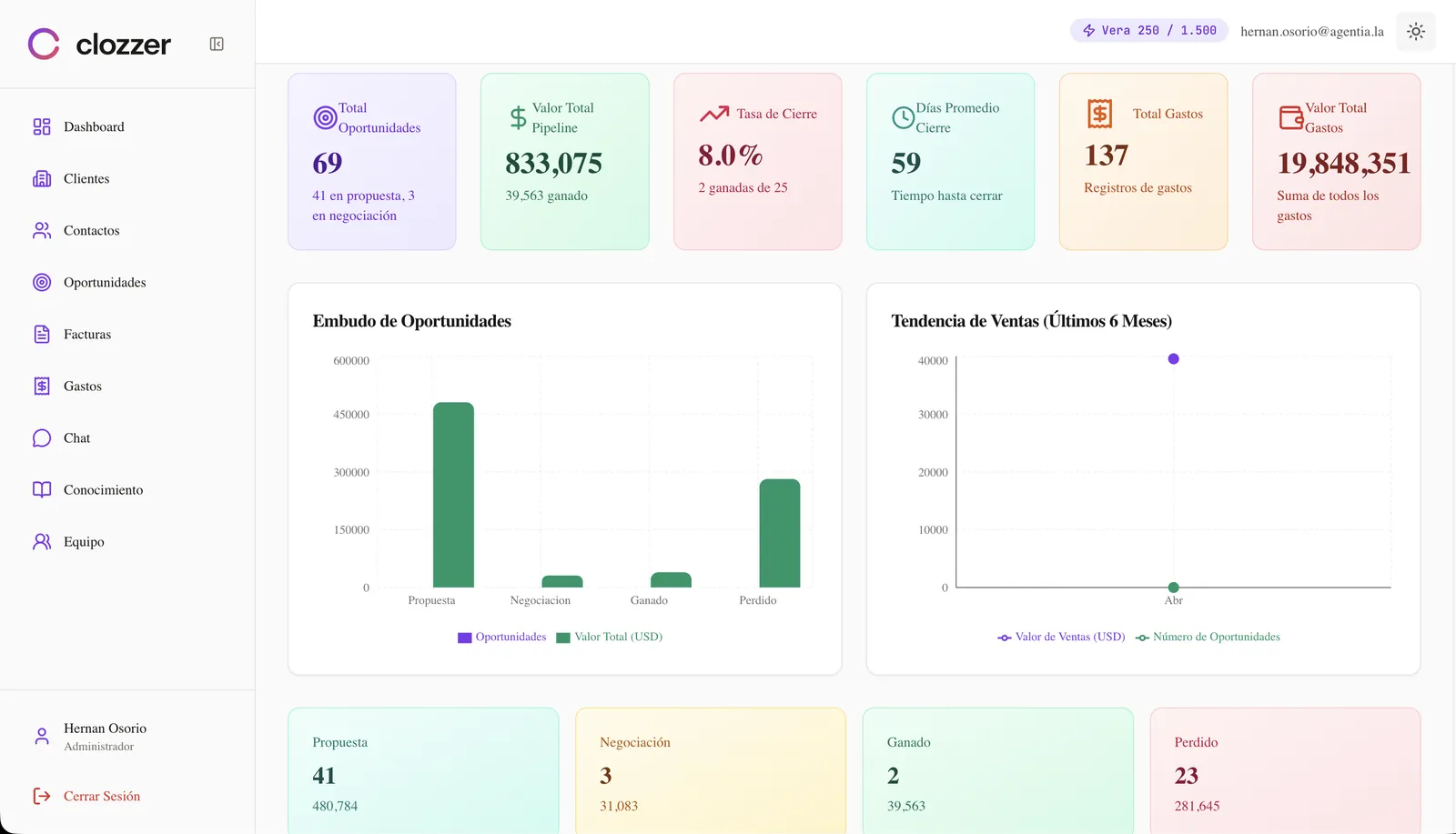Click the Conocimiento book icon
The height and width of the screenshot is (834, 1456).
pyautogui.click(x=42, y=489)
